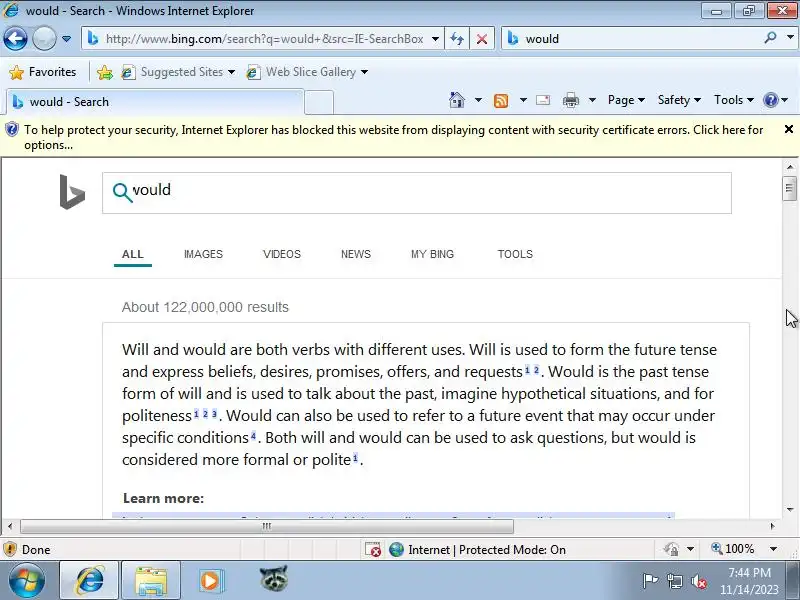This screenshot has height=600, width=800.
Task: Click the 100% zoom level button
Action: click(x=733, y=549)
